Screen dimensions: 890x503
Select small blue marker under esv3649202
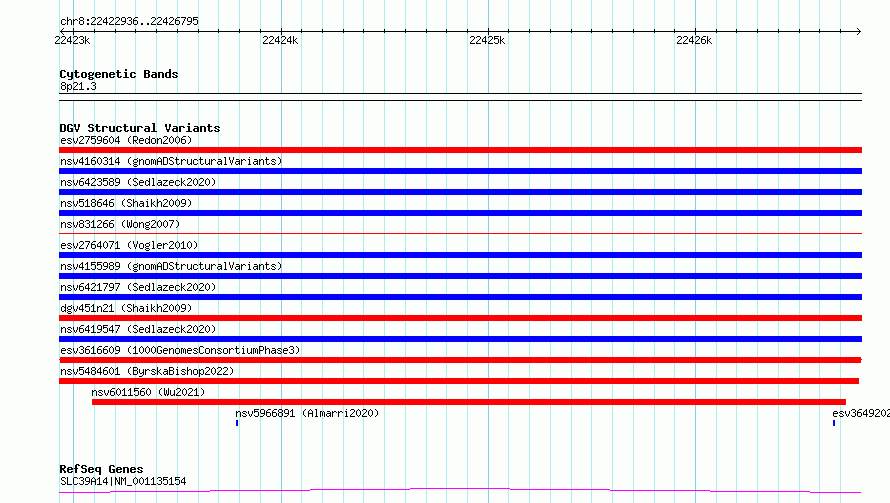tap(834, 423)
